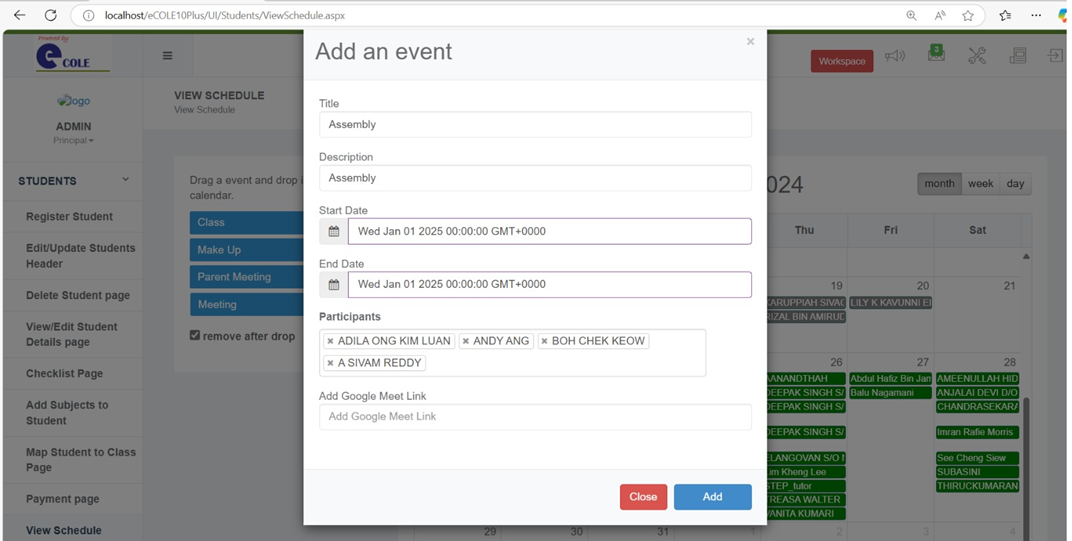Switch calendar to week view
This screenshot has width=1072, height=541.
[x=980, y=184]
